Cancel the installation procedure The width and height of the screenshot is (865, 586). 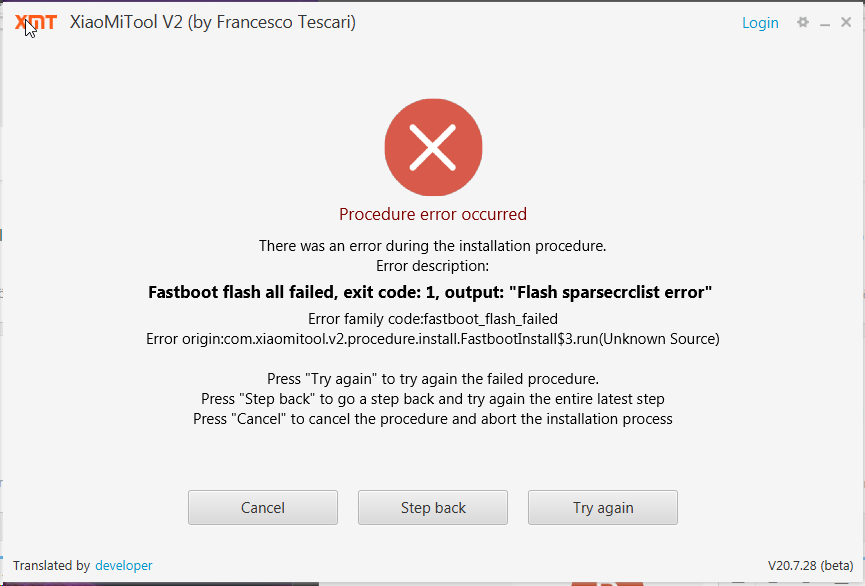coord(263,508)
